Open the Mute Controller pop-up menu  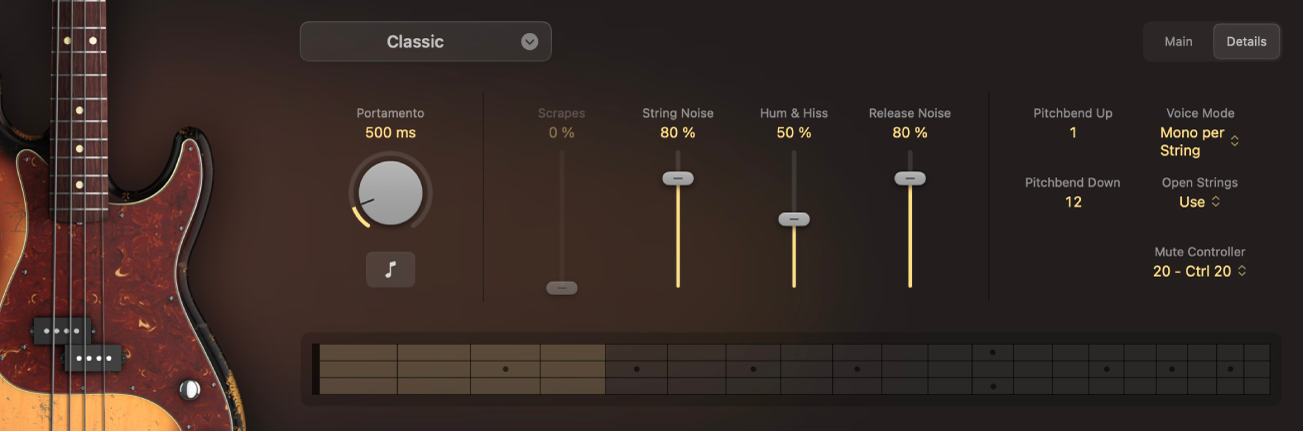click(x=1200, y=271)
